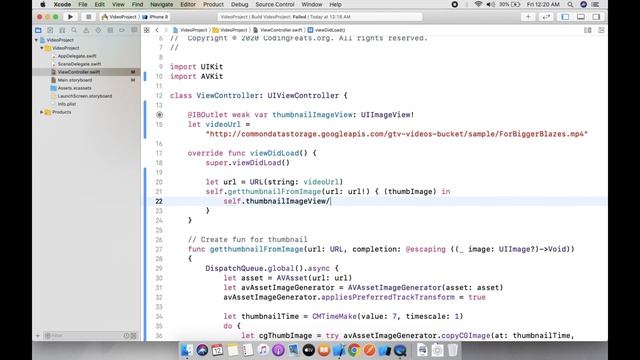640x360 pixels.
Task: Add new file with navigator plus button
Action: click(x=38, y=336)
